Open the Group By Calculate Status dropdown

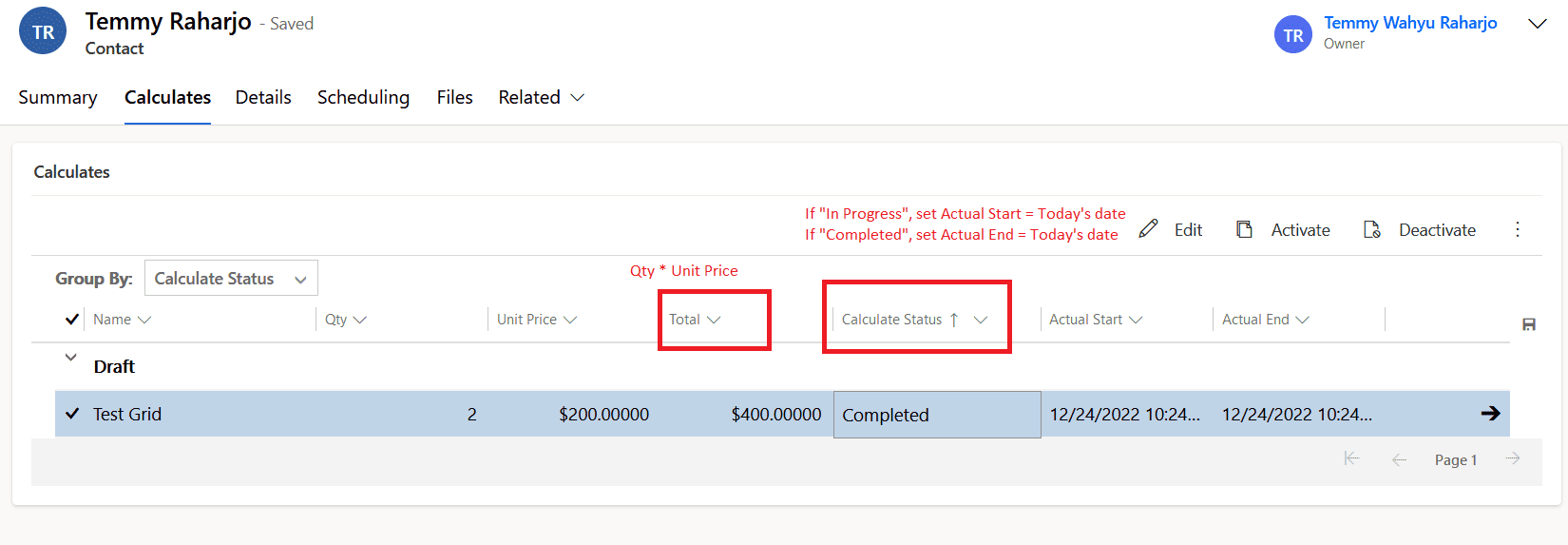tap(231, 279)
